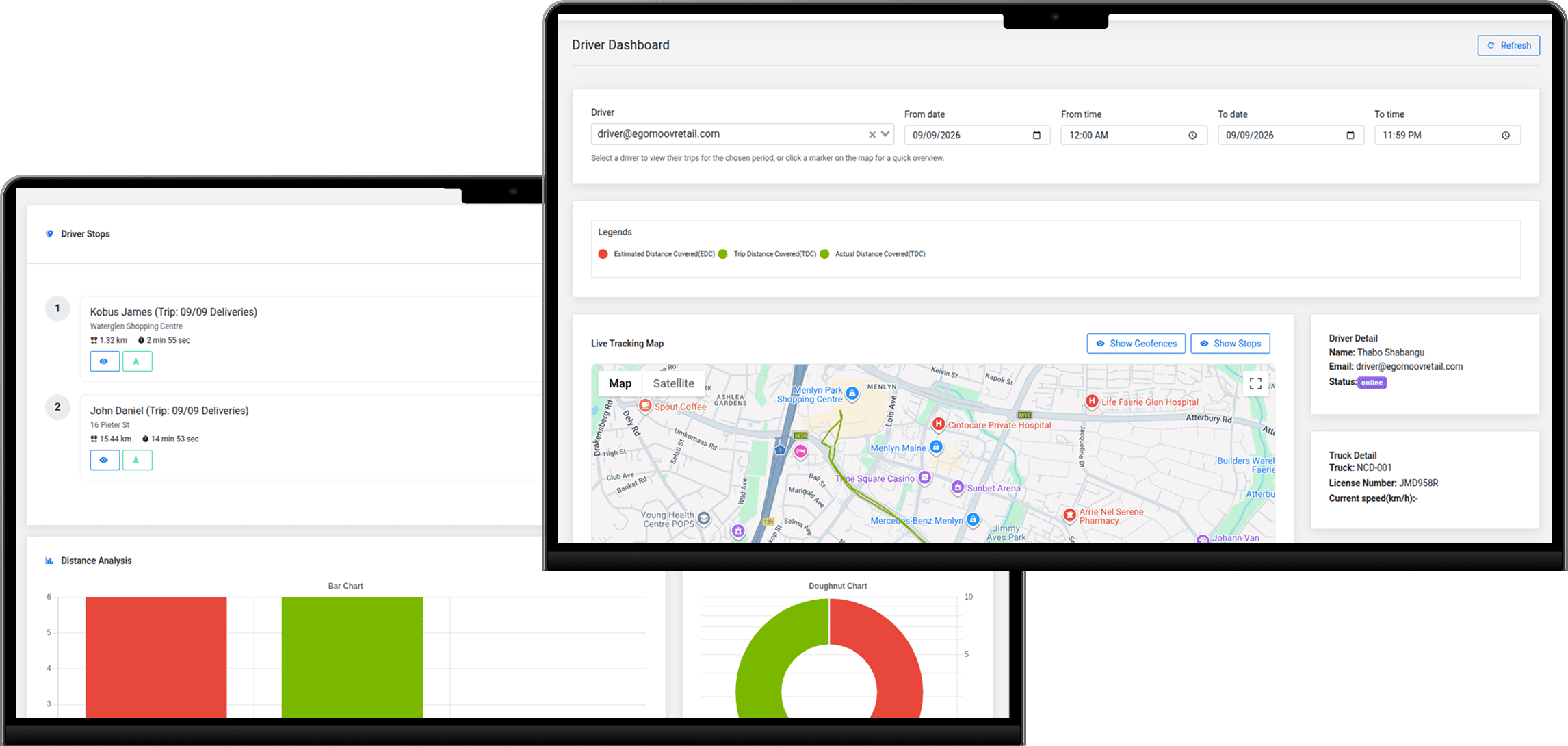This screenshot has height=746, width=1568.
Task: View John Daniel stop with the eye button
Action: click(105, 460)
